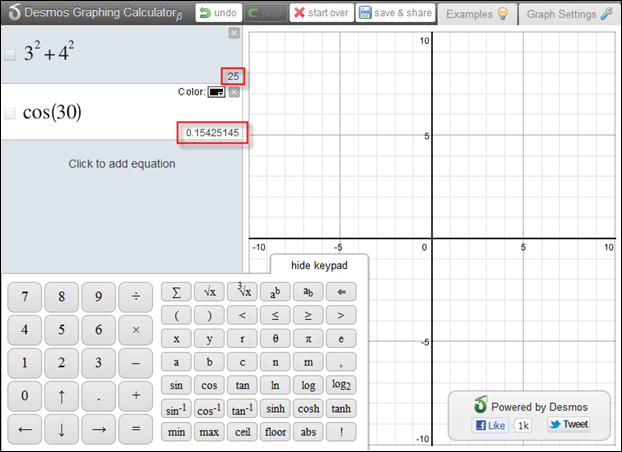Open the Color picker dropdown
Screen dimensions: 622x452
click(x=217, y=92)
